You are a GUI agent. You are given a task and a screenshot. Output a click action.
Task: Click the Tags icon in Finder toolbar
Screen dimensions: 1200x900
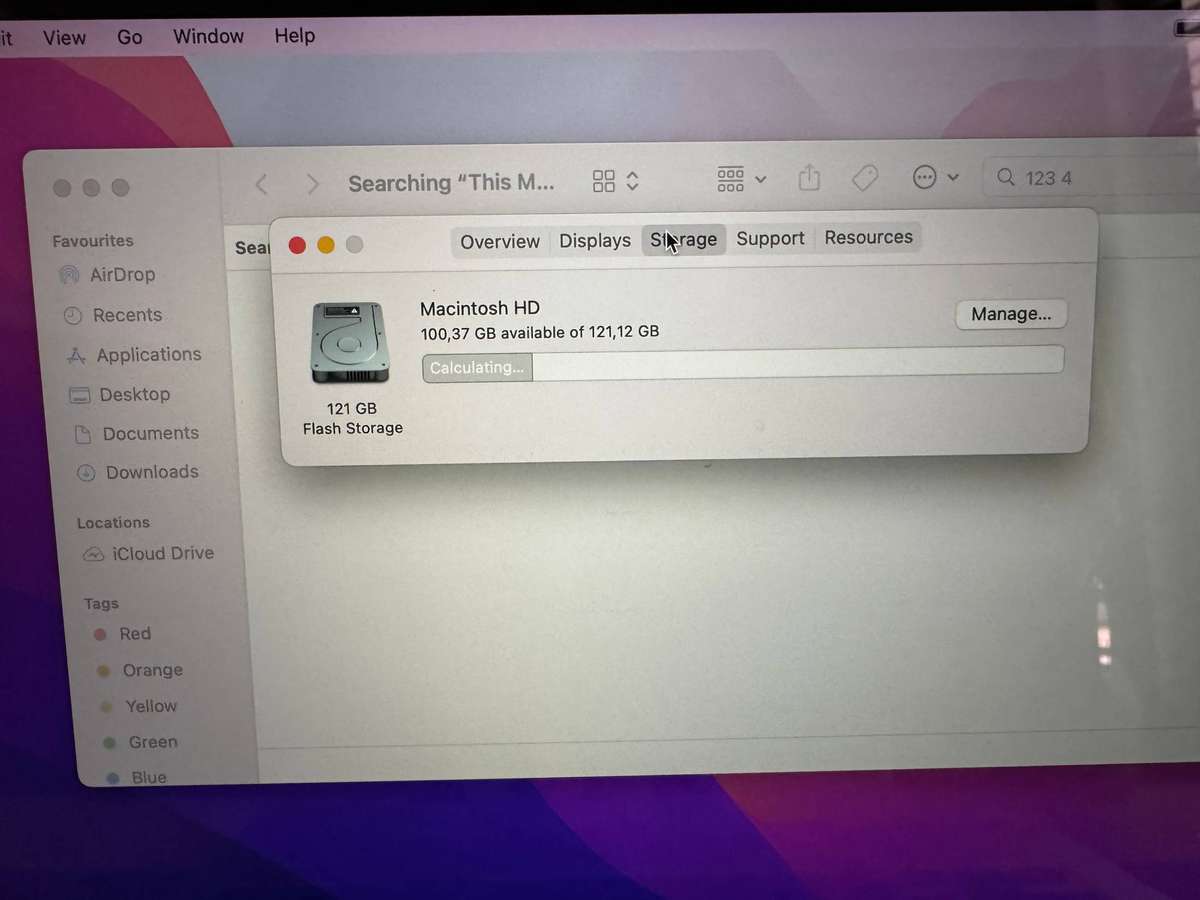coord(864,178)
